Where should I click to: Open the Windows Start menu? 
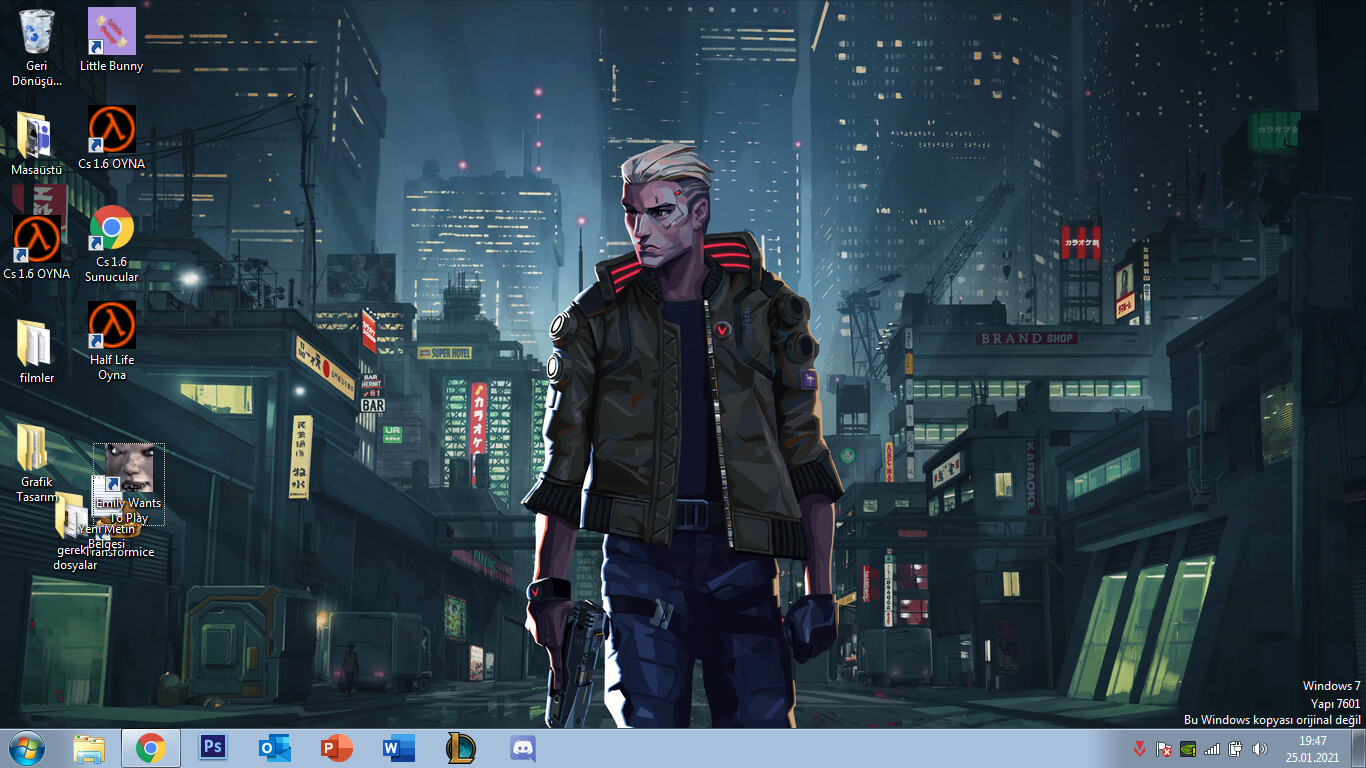point(27,748)
